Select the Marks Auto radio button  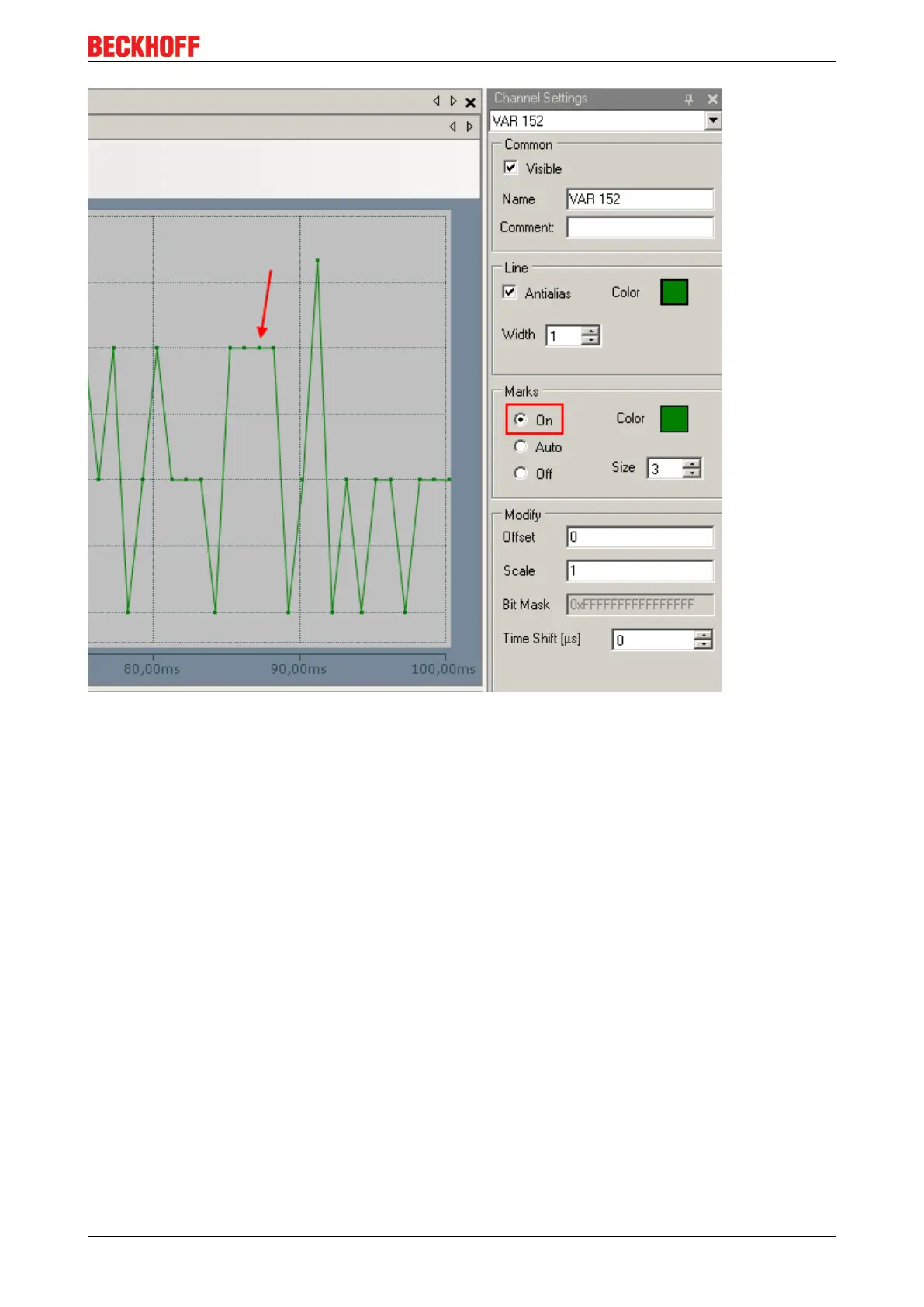tap(521, 447)
